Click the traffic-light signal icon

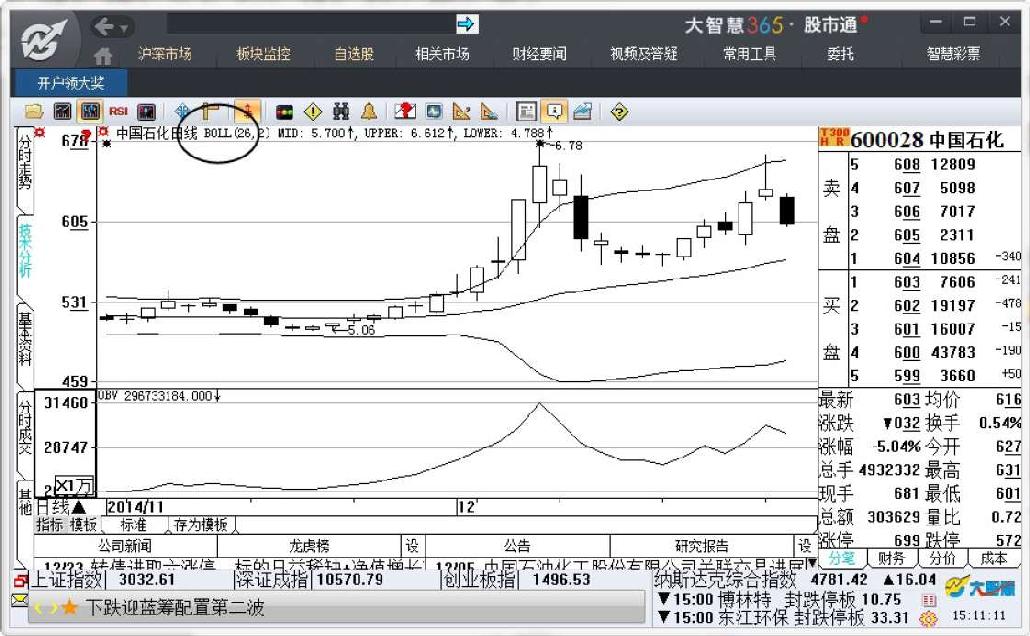click(284, 112)
